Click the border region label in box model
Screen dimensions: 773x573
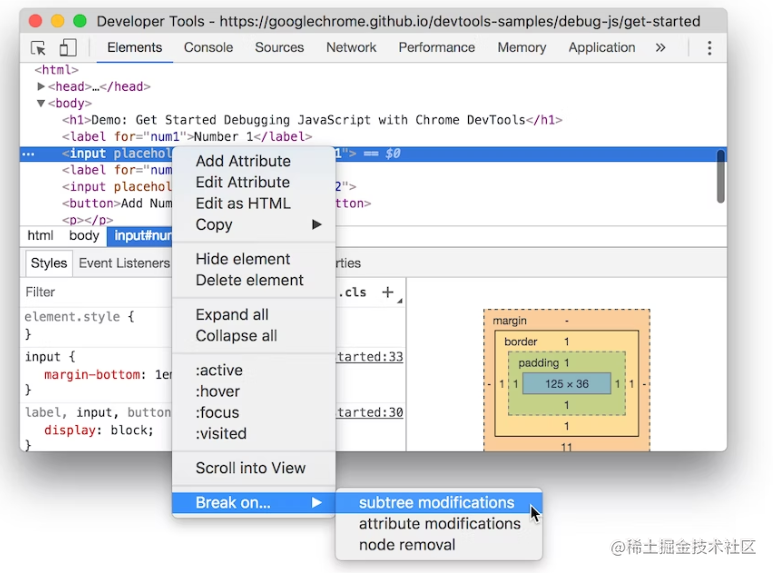tap(520, 341)
